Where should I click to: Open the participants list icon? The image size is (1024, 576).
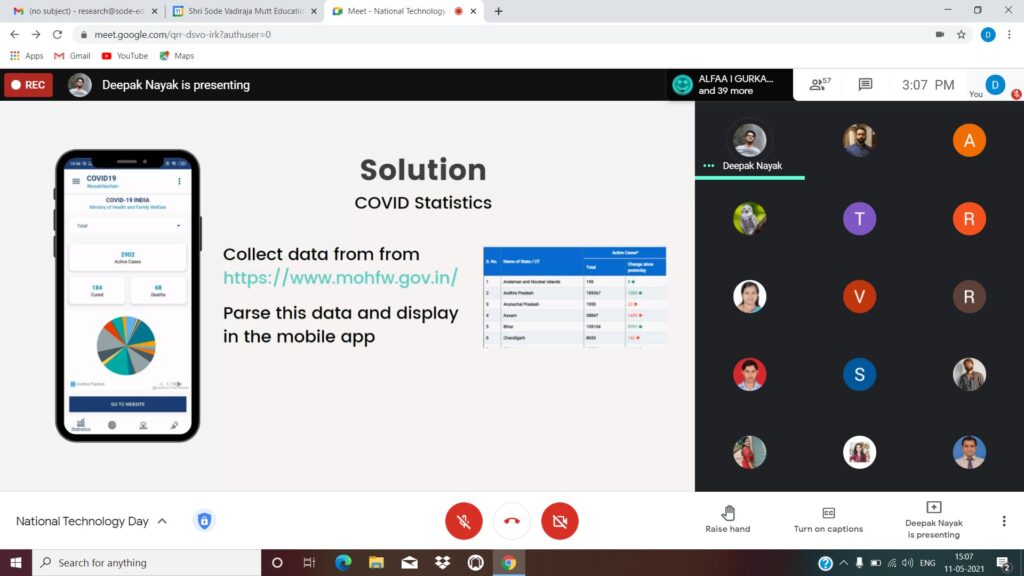[x=819, y=85]
